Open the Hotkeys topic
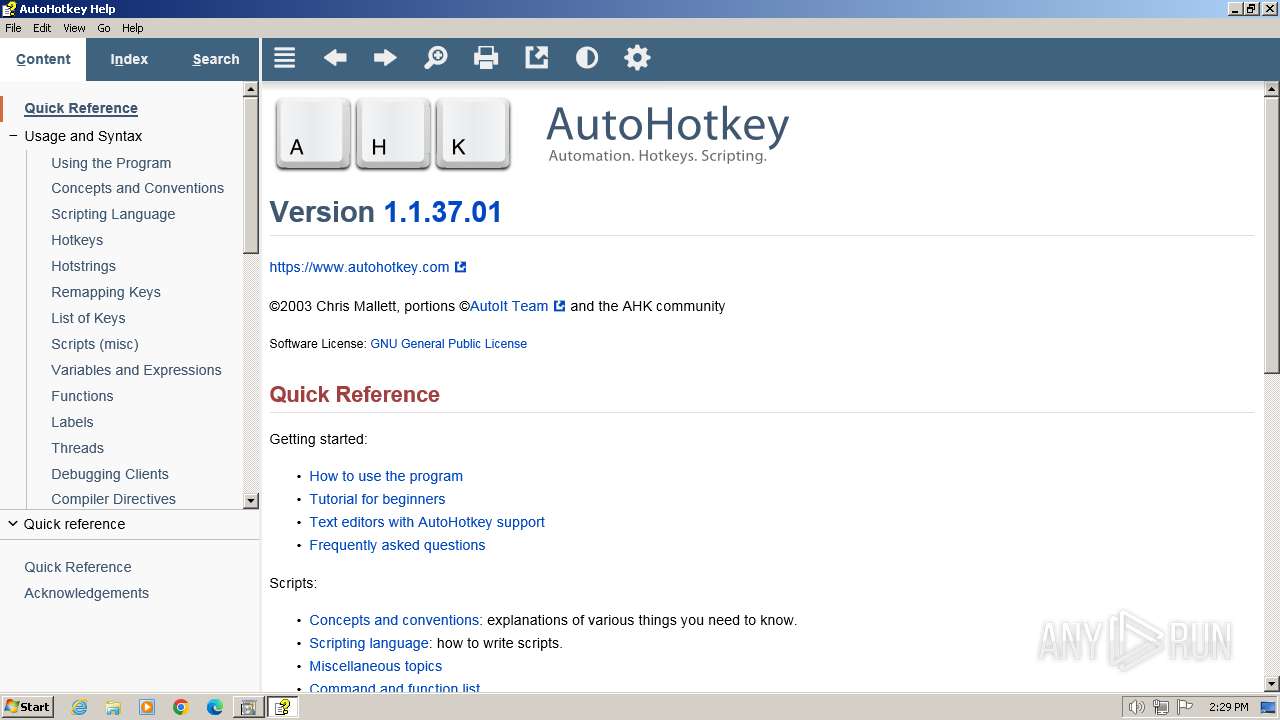 (77, 240)
